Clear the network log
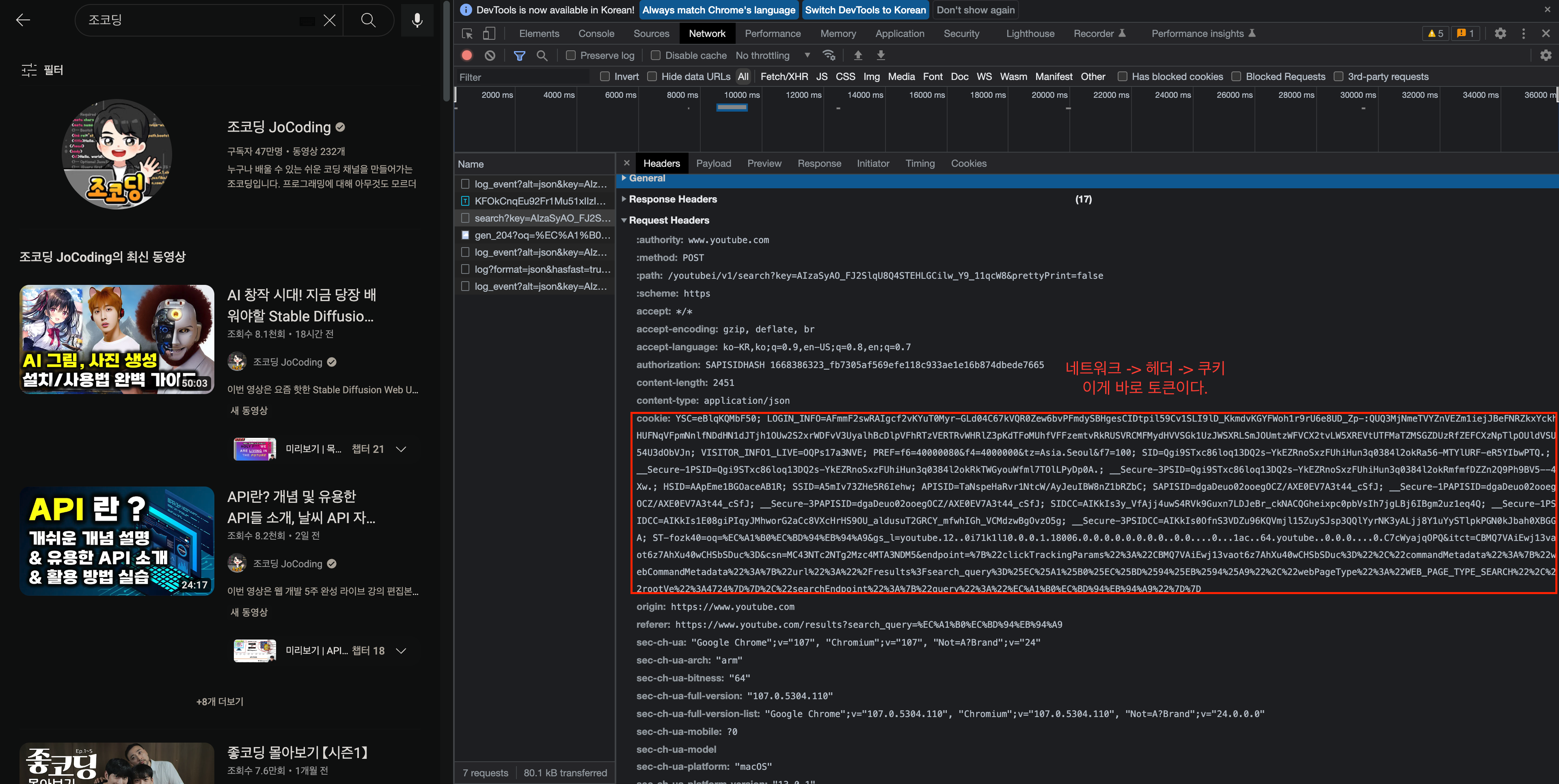 pyautogui.click(x=490, y=55)
